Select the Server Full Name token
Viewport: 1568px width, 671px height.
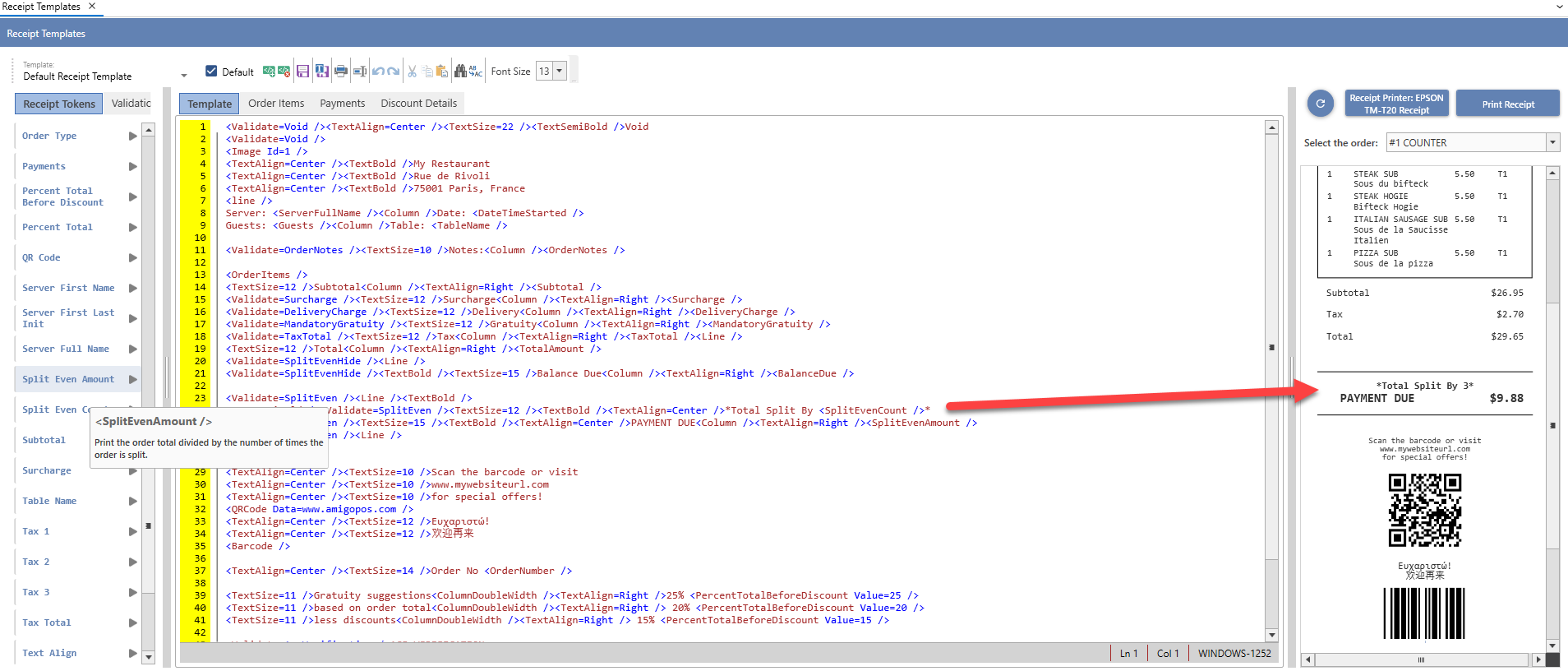[66, 349]
